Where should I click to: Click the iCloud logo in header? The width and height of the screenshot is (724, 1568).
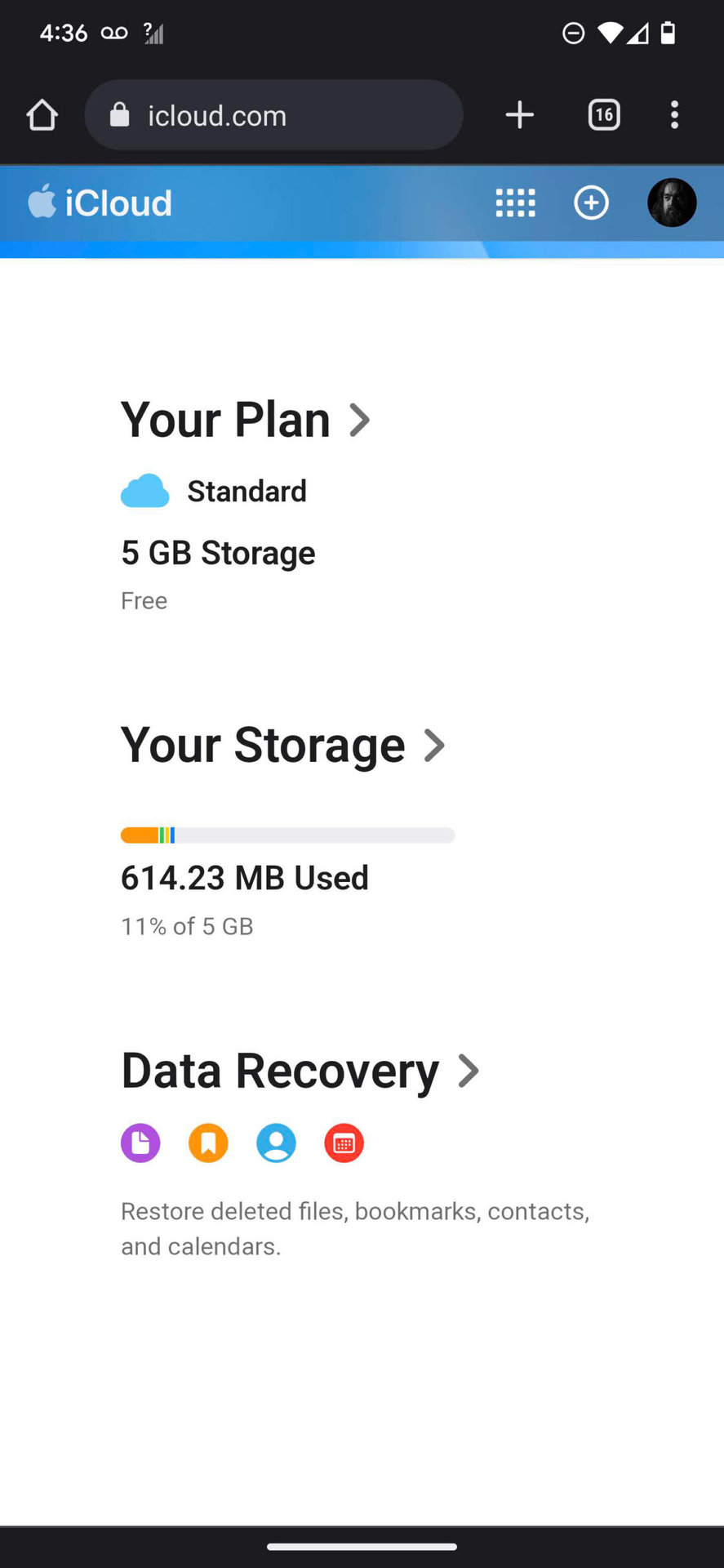(100, 203)
